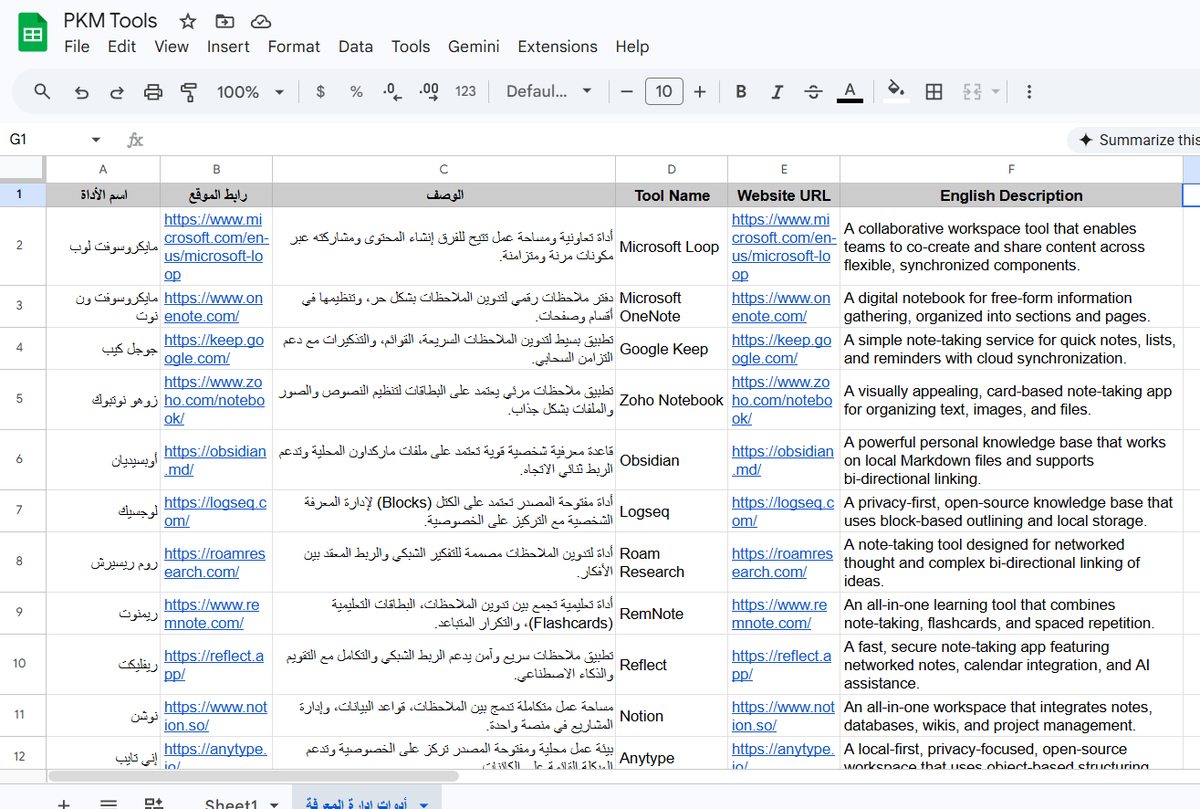
Task: Open the Edit menu
Action: coord(122,46)
